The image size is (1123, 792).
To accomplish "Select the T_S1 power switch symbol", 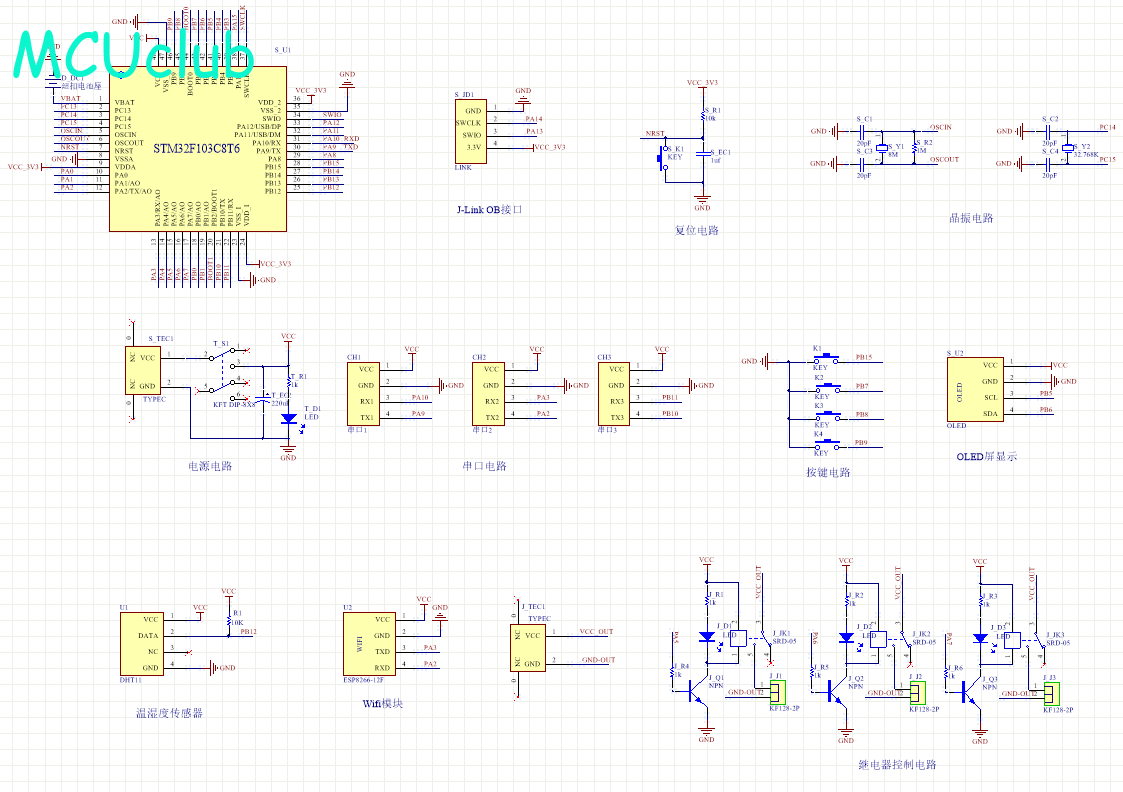I will (x=223, y=373).
